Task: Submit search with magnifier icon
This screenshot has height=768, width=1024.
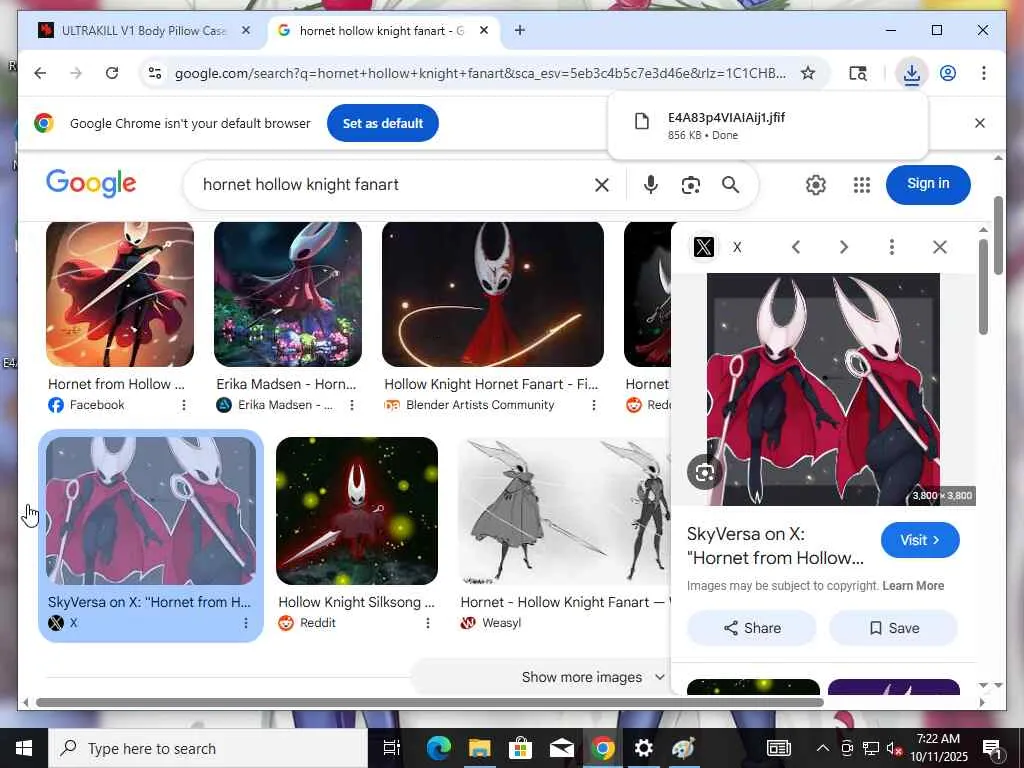Action: point(730,185)
